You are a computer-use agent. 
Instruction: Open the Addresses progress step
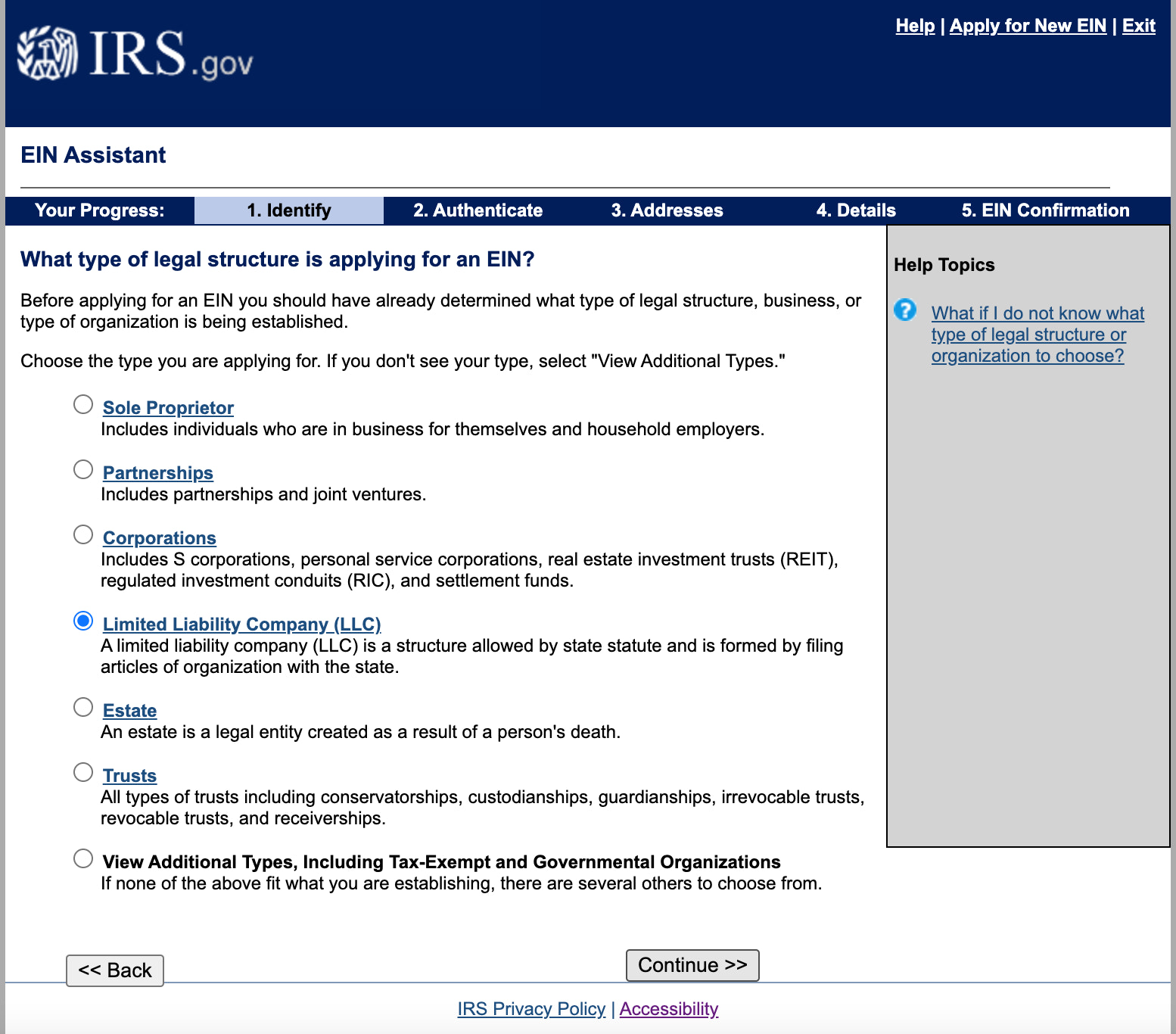(x=667, y=210)
